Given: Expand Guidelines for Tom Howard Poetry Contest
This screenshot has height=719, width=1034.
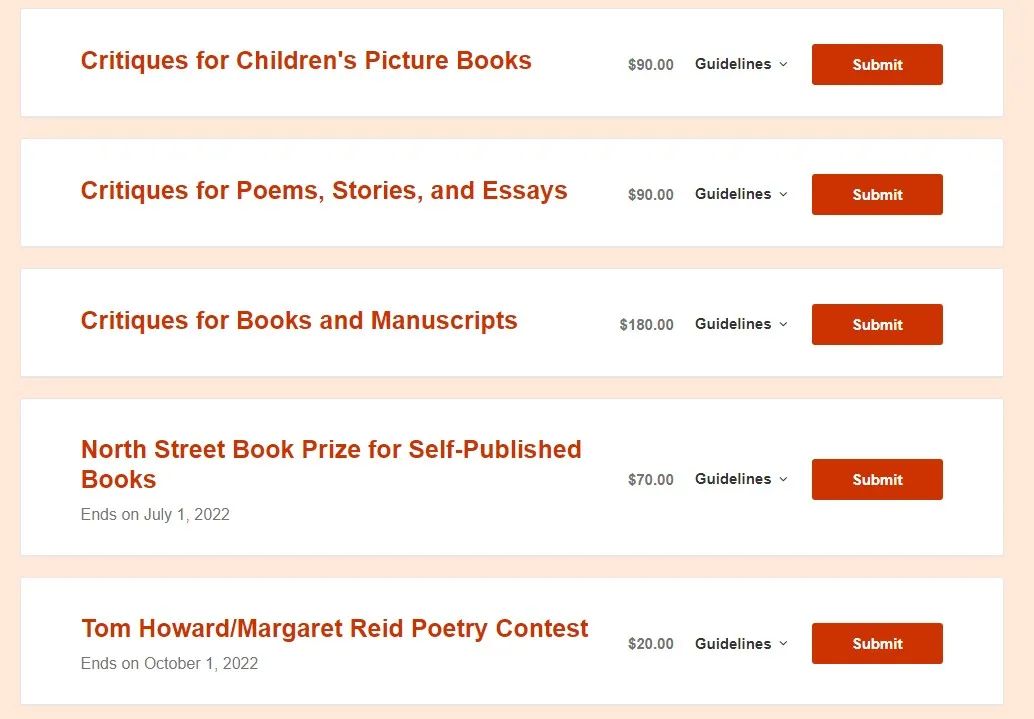Looking at the screenshot, I should pyautogui.click(x=741, y=644).
